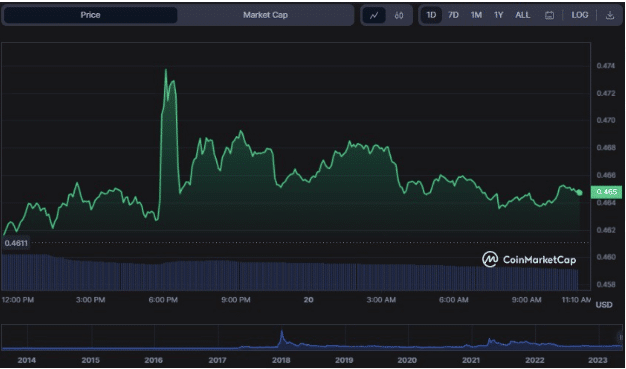Screen dimensions: 626x369
Task: Show the ALL time range
Action: pyautogui.click(x=523, y=15)
